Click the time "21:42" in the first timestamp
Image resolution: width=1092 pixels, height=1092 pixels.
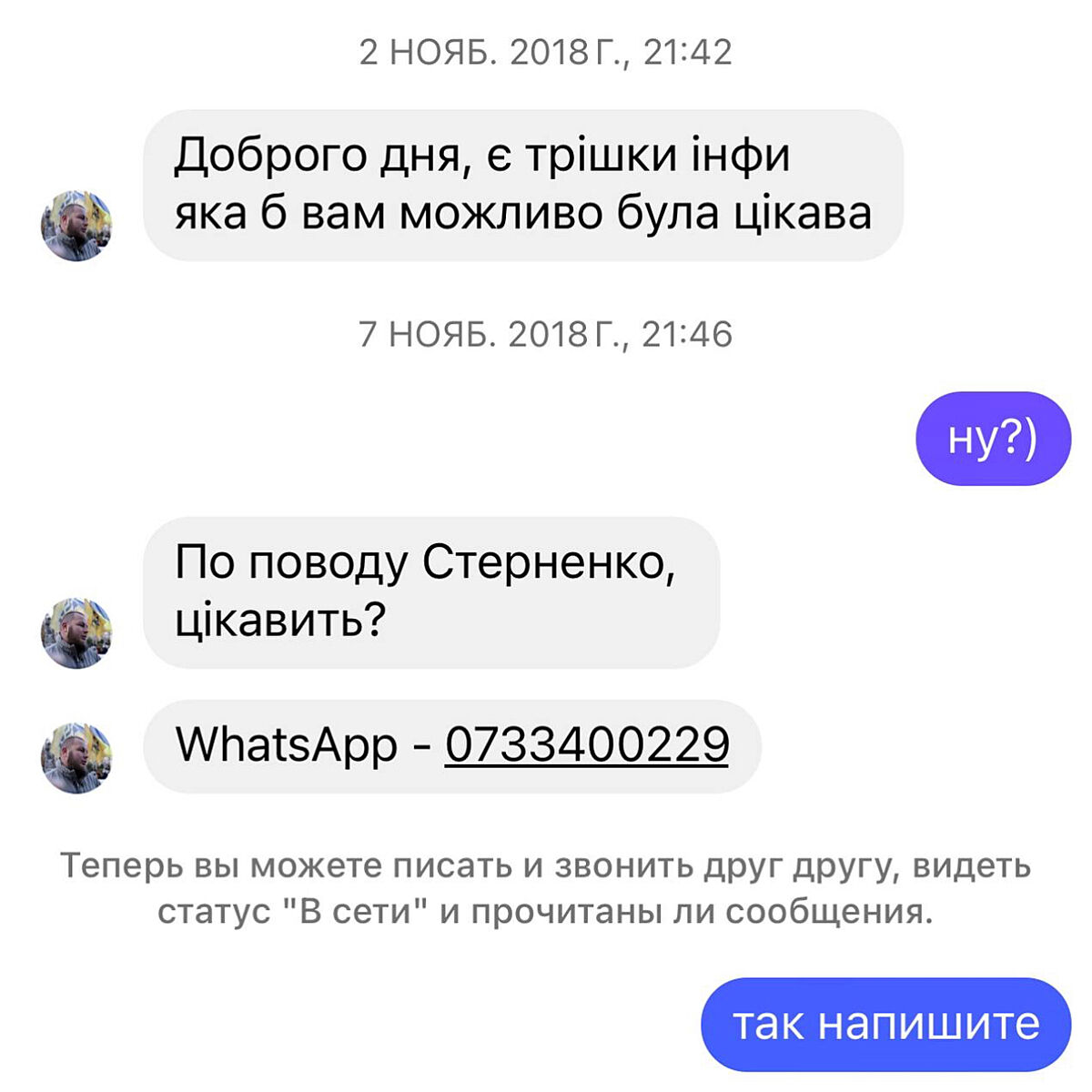click(688, 53)
